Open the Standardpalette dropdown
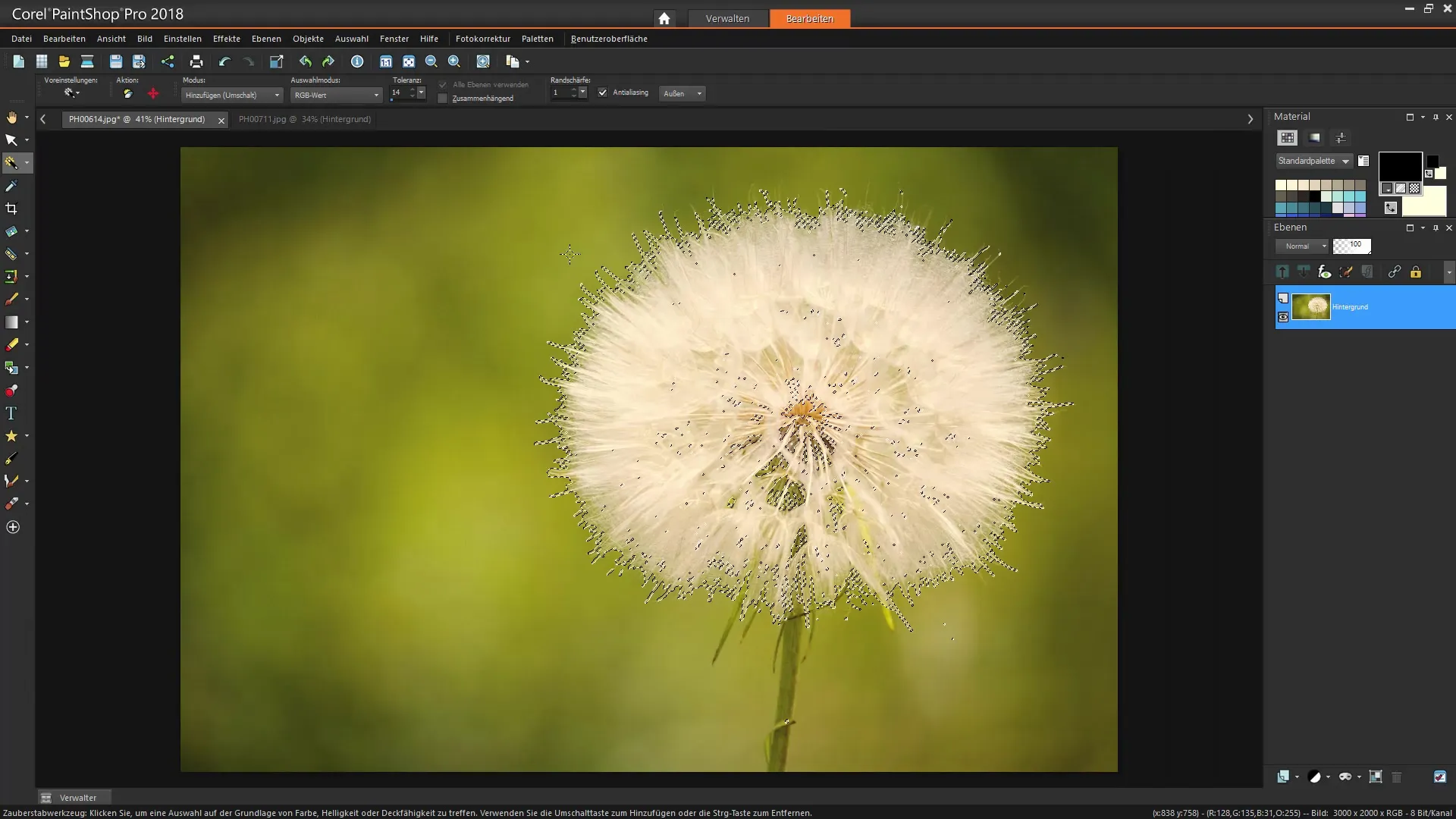 point(1313,161)
